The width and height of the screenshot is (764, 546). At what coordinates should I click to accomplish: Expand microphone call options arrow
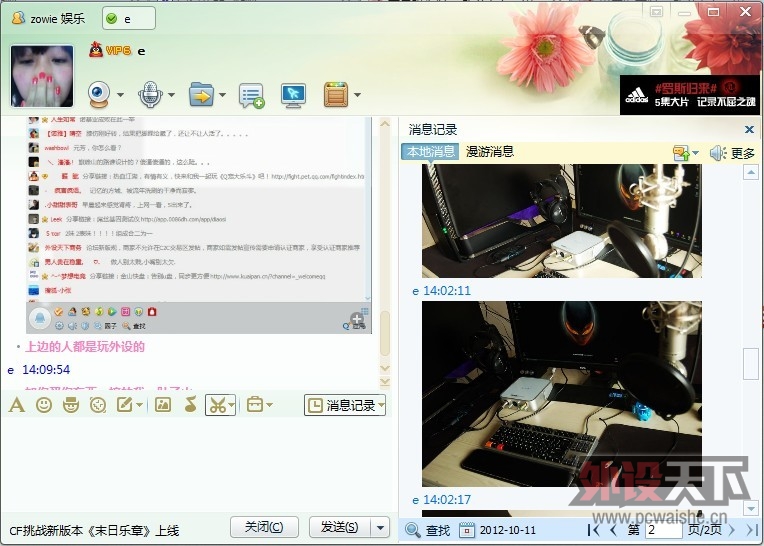click(x=171, y=95)
